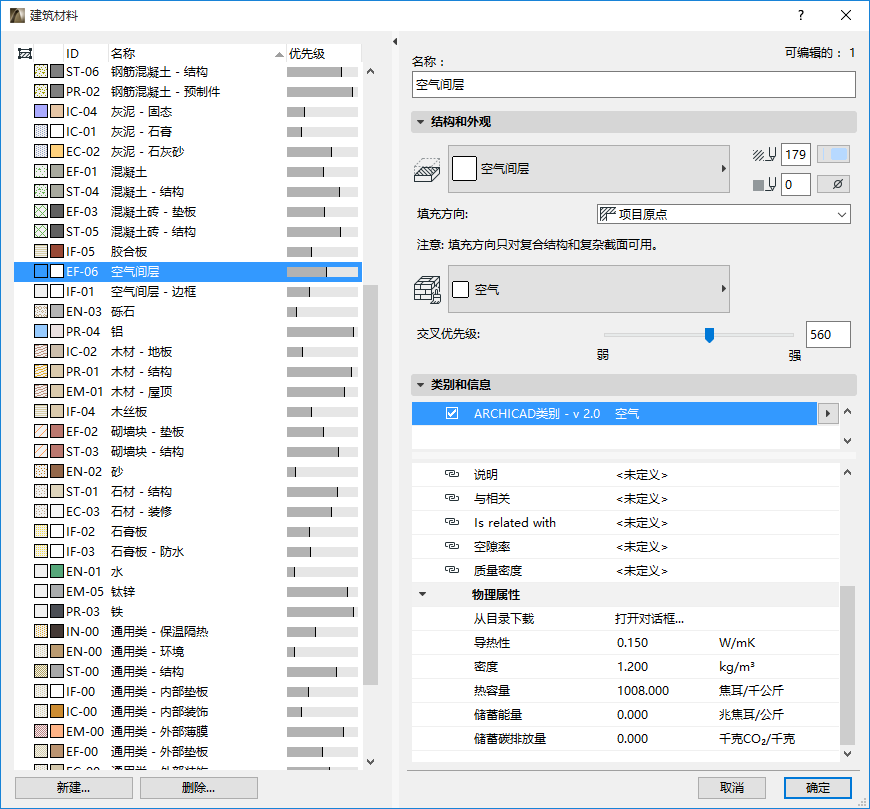Click the light blue pen color swatch

[x=833, y=154]
